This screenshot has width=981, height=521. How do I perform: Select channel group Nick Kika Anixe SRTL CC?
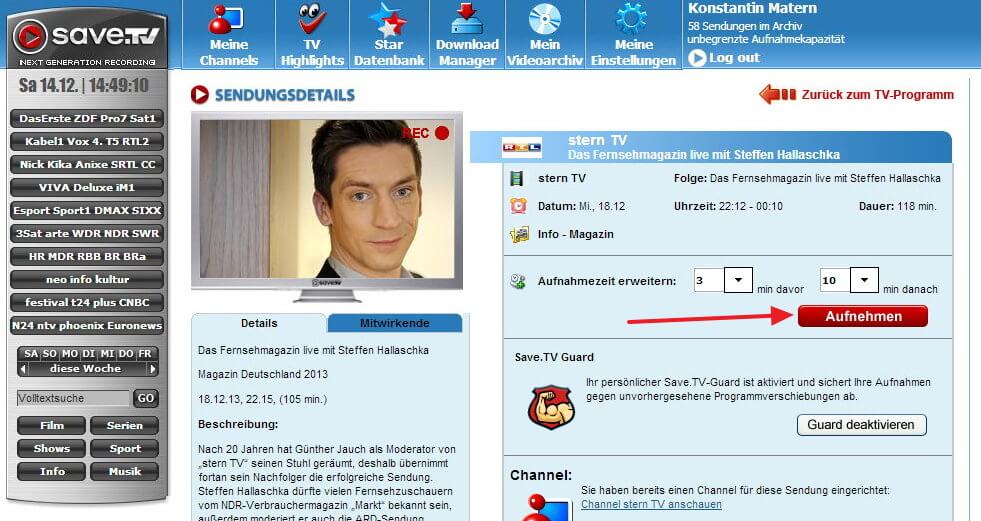coord(87,164)
